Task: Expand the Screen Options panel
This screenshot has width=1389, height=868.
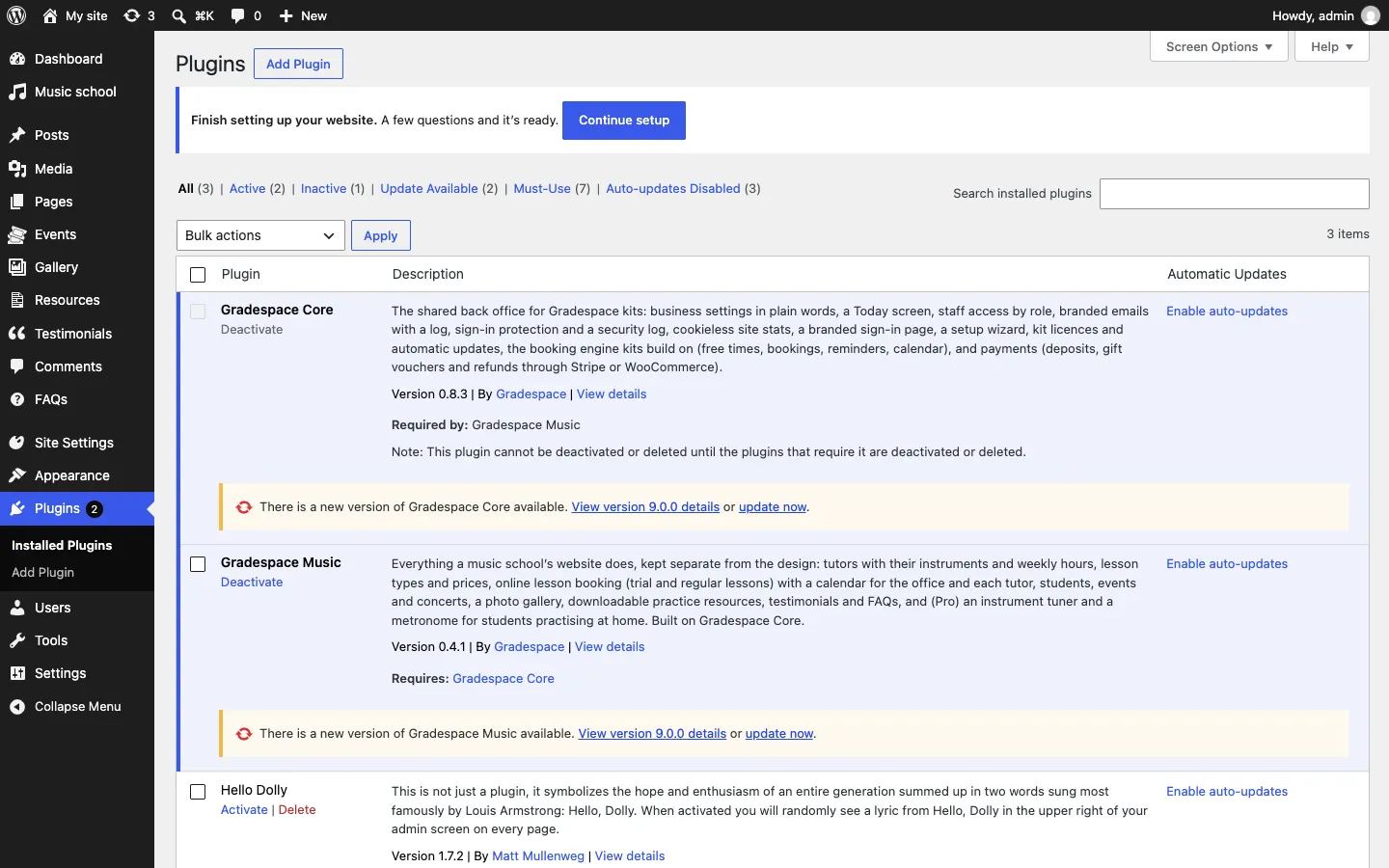Action: point(1219,46)
